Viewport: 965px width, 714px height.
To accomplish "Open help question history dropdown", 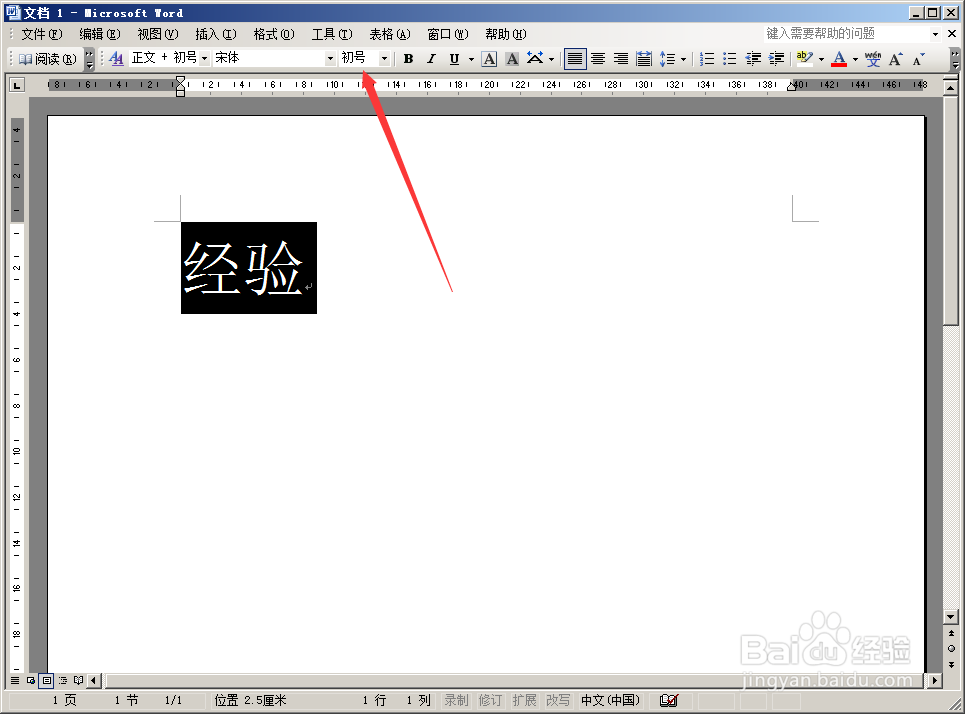I will [935, 34].
